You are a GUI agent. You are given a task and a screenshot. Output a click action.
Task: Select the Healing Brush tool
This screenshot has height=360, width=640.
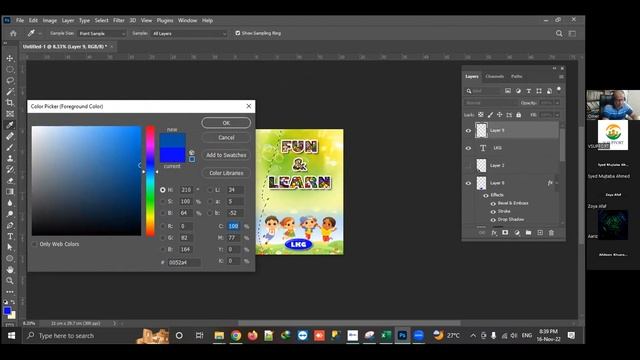pyautogui.click(x=10, y=136)
